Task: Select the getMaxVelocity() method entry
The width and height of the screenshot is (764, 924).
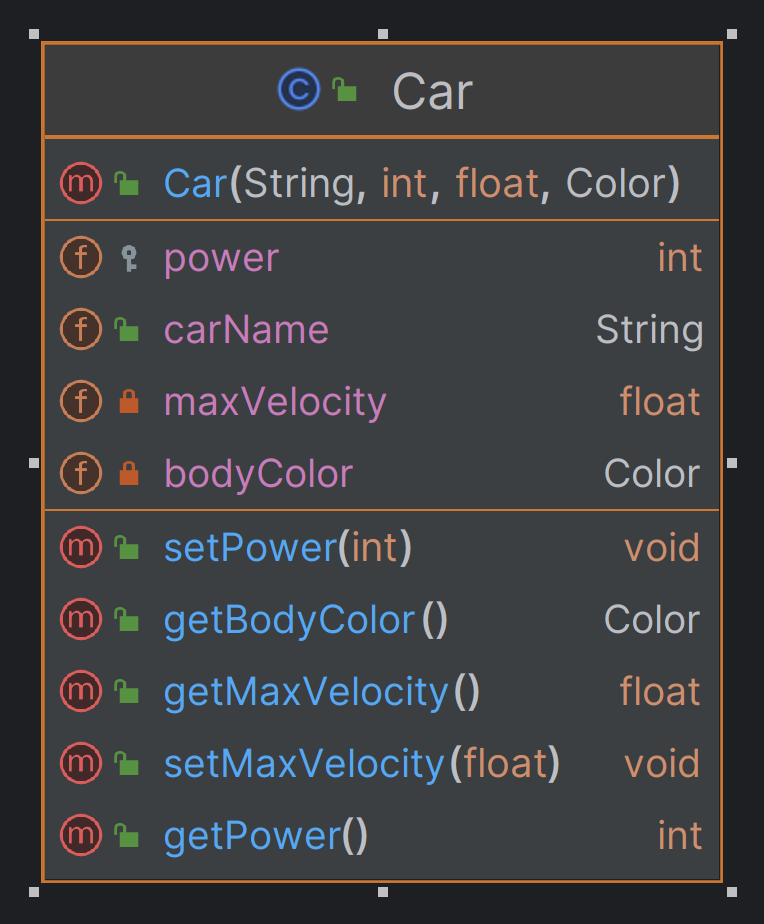Action: [382, 691]
